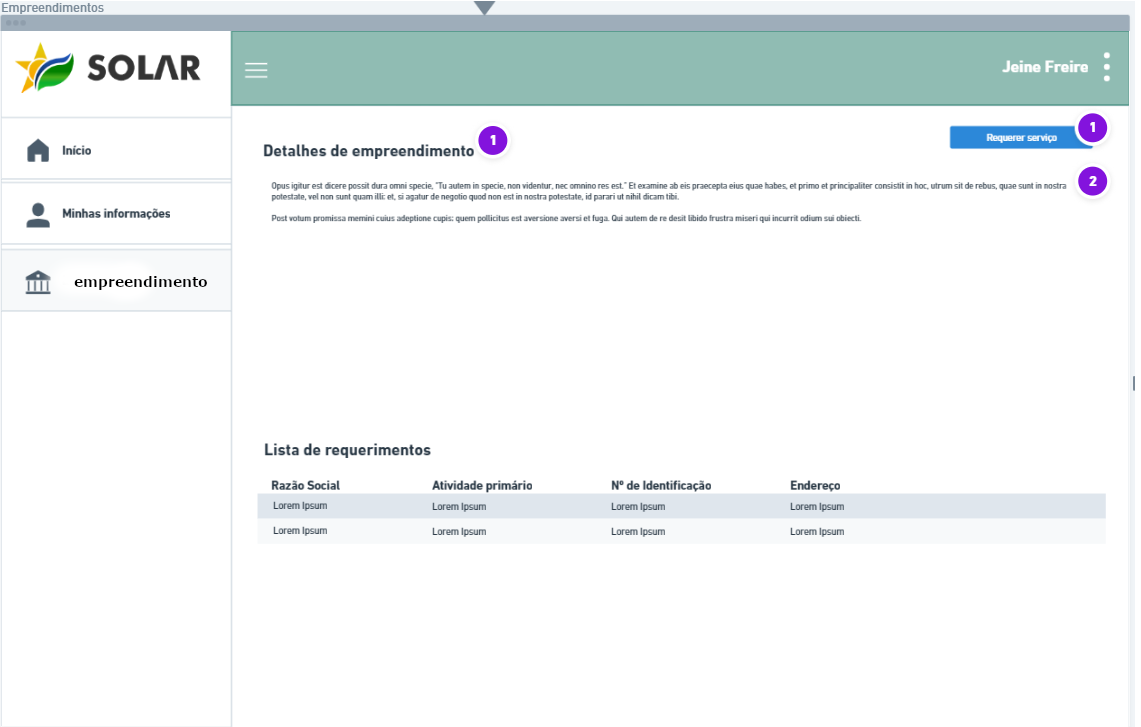Expand the triangle marker at top center
1141x727 pixels.
484,7
